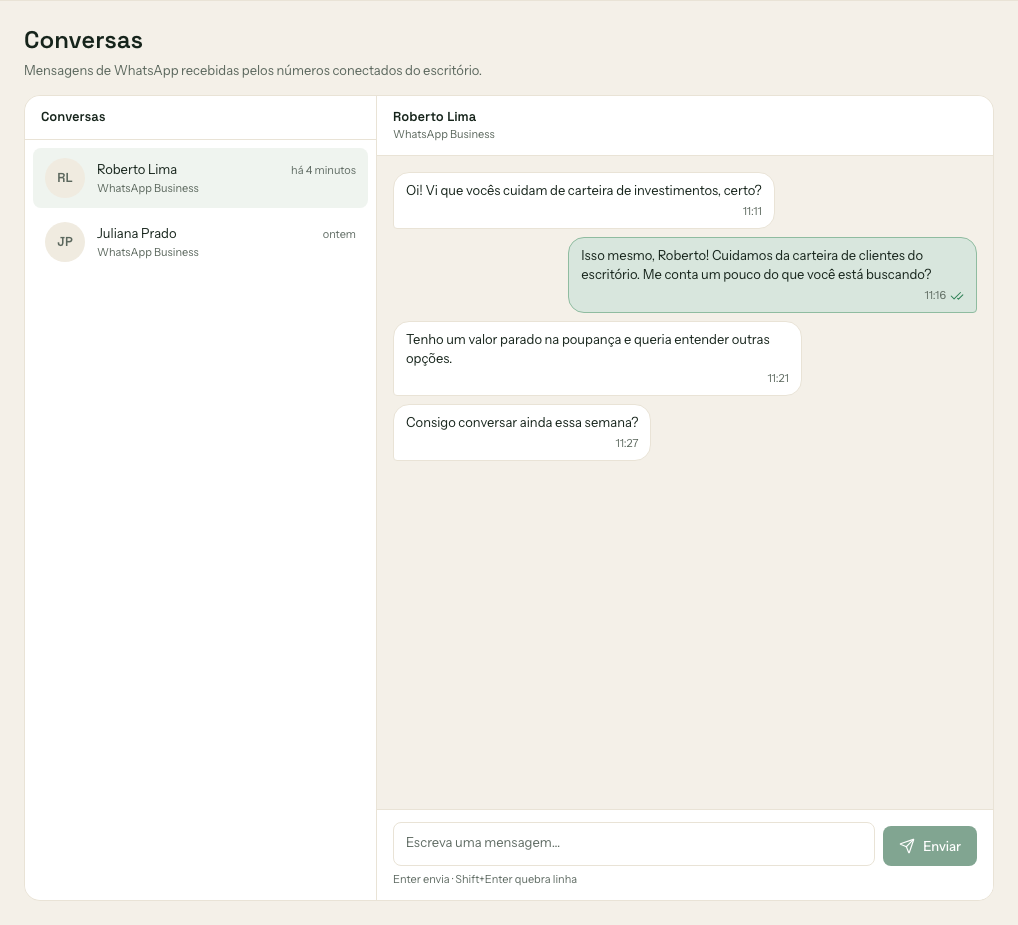This screenshot has height=925, width=1018.
Task: Open the Roberto Lima conversation
Action: coord(201,178)
